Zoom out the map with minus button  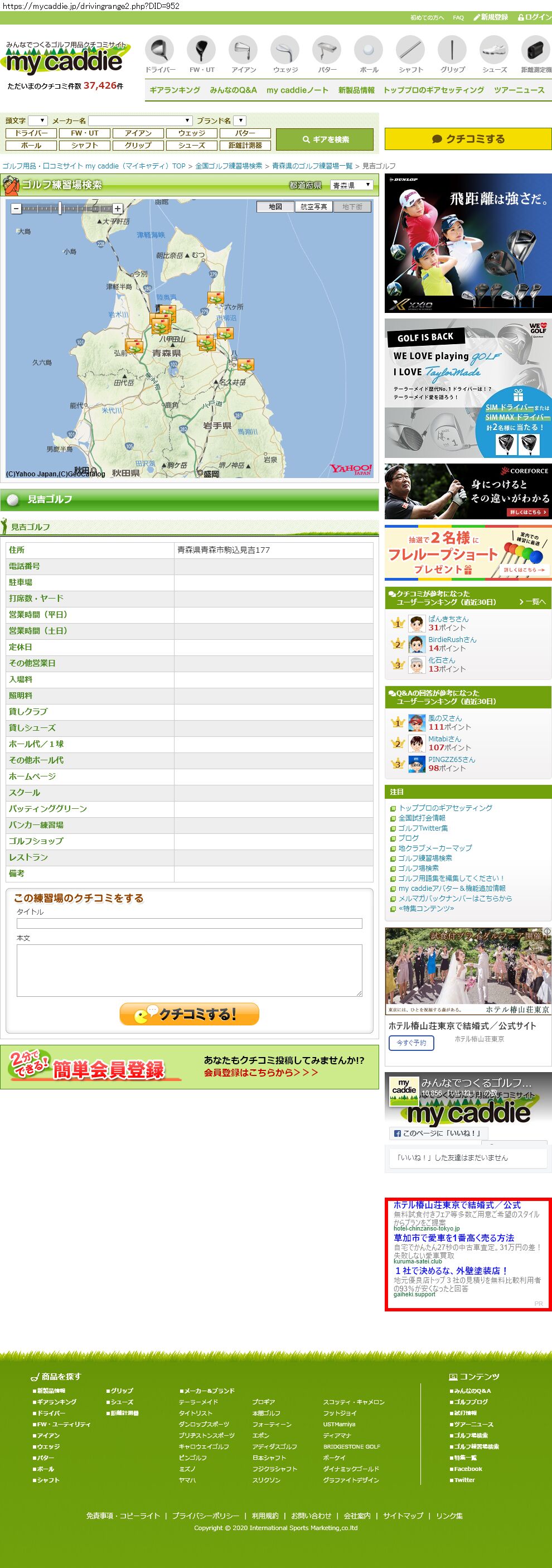point(16,209)
